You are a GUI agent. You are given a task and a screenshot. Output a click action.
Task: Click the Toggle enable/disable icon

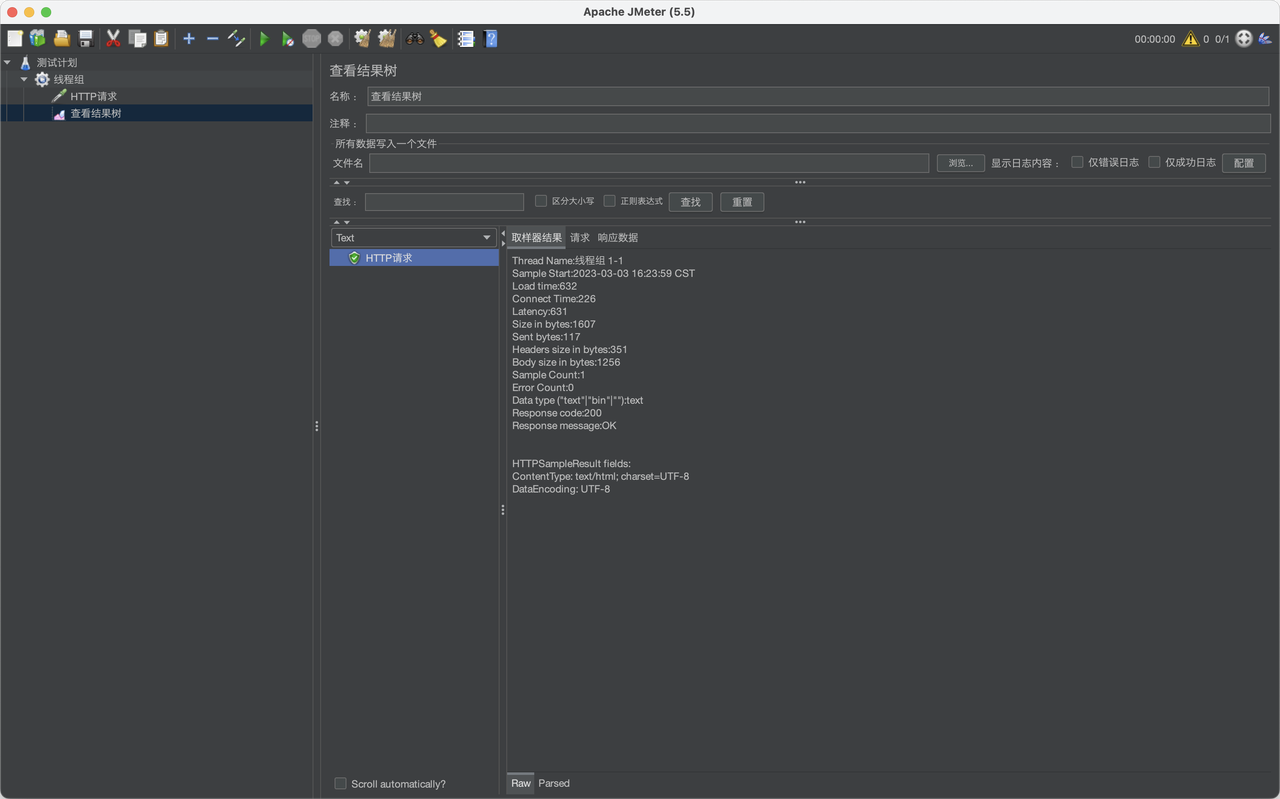click(x=236, y=39)
